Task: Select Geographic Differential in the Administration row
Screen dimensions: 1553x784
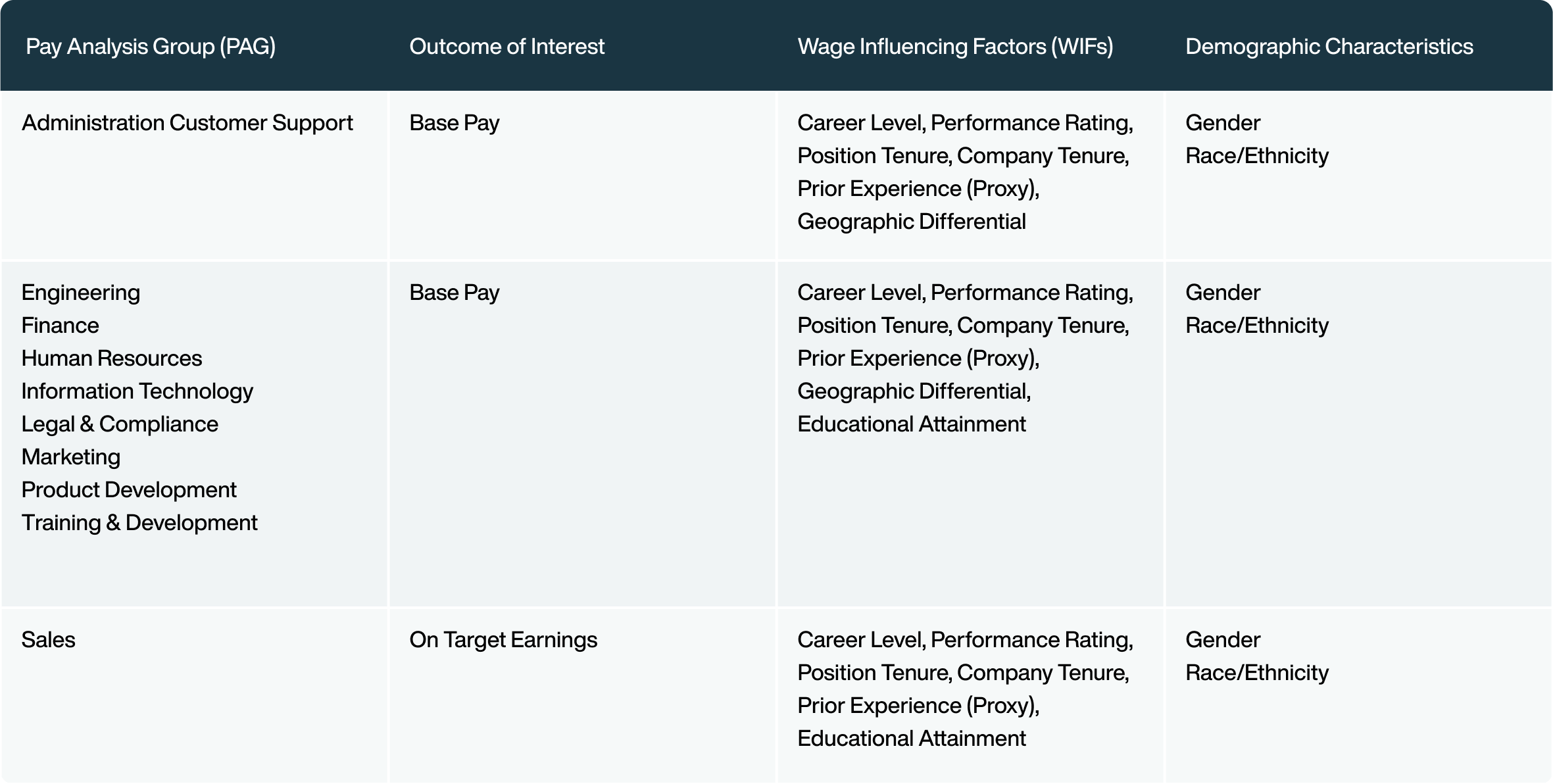Action: [912, 222]
